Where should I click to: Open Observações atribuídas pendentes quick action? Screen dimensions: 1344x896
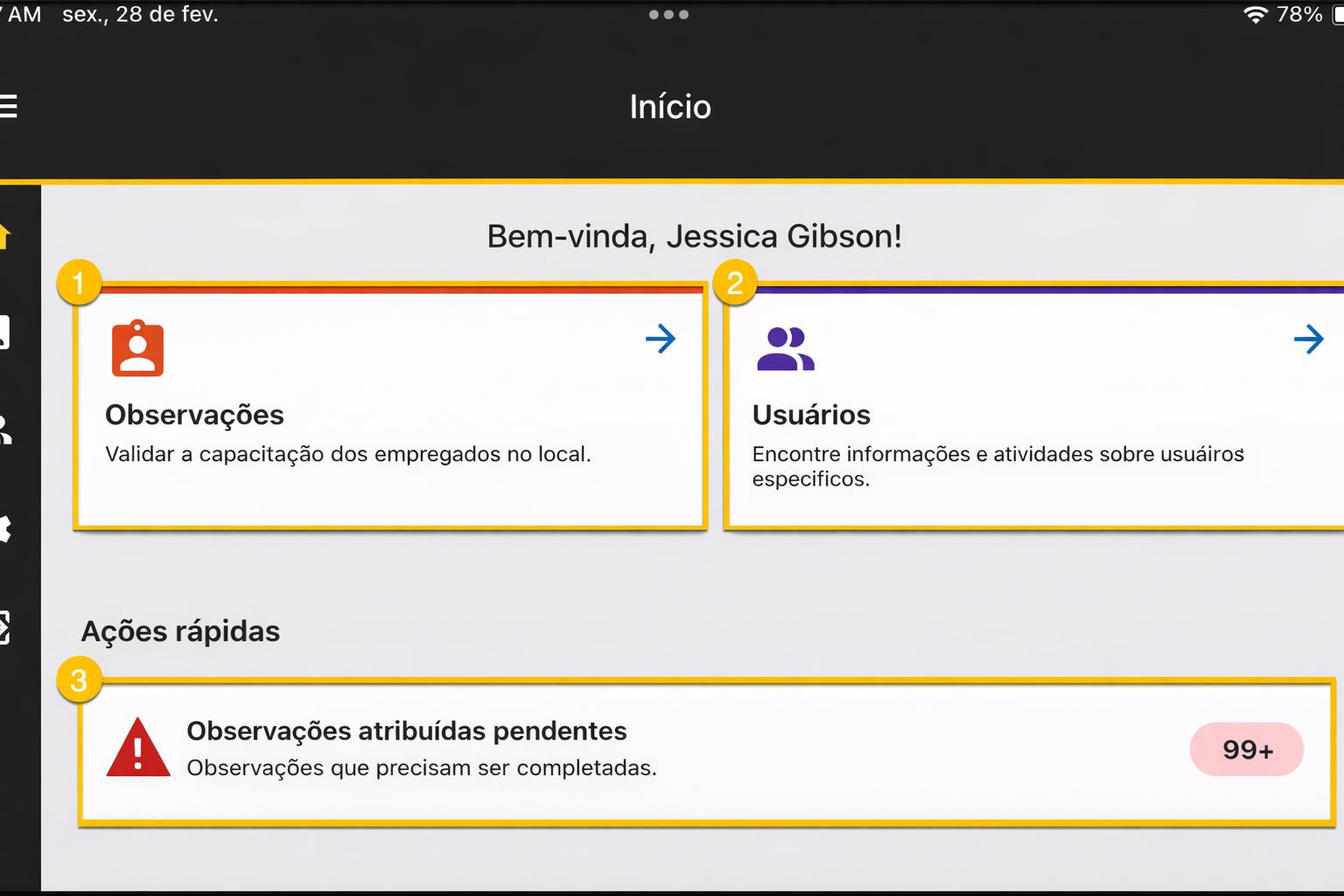point(406,731)
